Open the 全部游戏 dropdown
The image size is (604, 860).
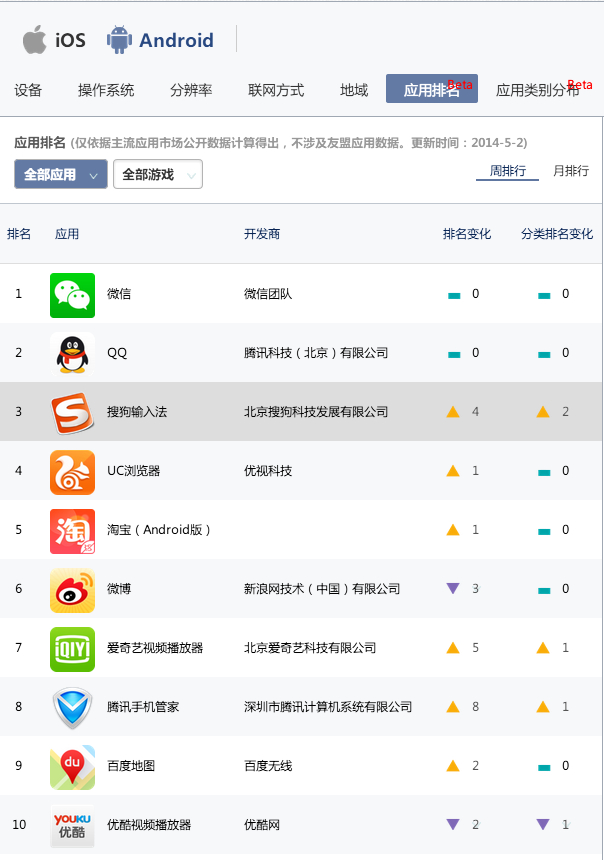(158, 174)
